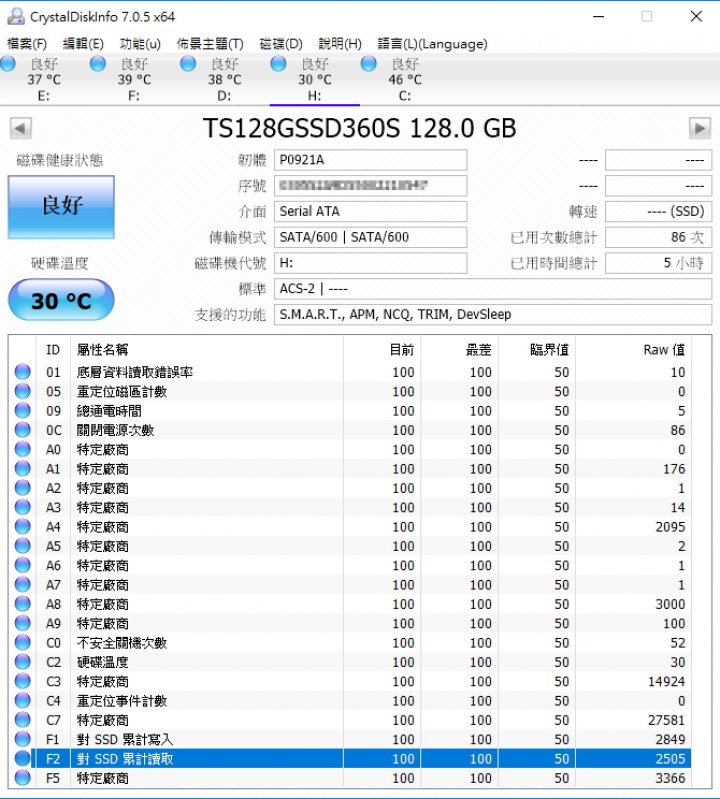Image resolution: width=720 pixels, height=799 pixels.
Task: Open the 磁碟(D) menu
Action: tap(281, 44)
